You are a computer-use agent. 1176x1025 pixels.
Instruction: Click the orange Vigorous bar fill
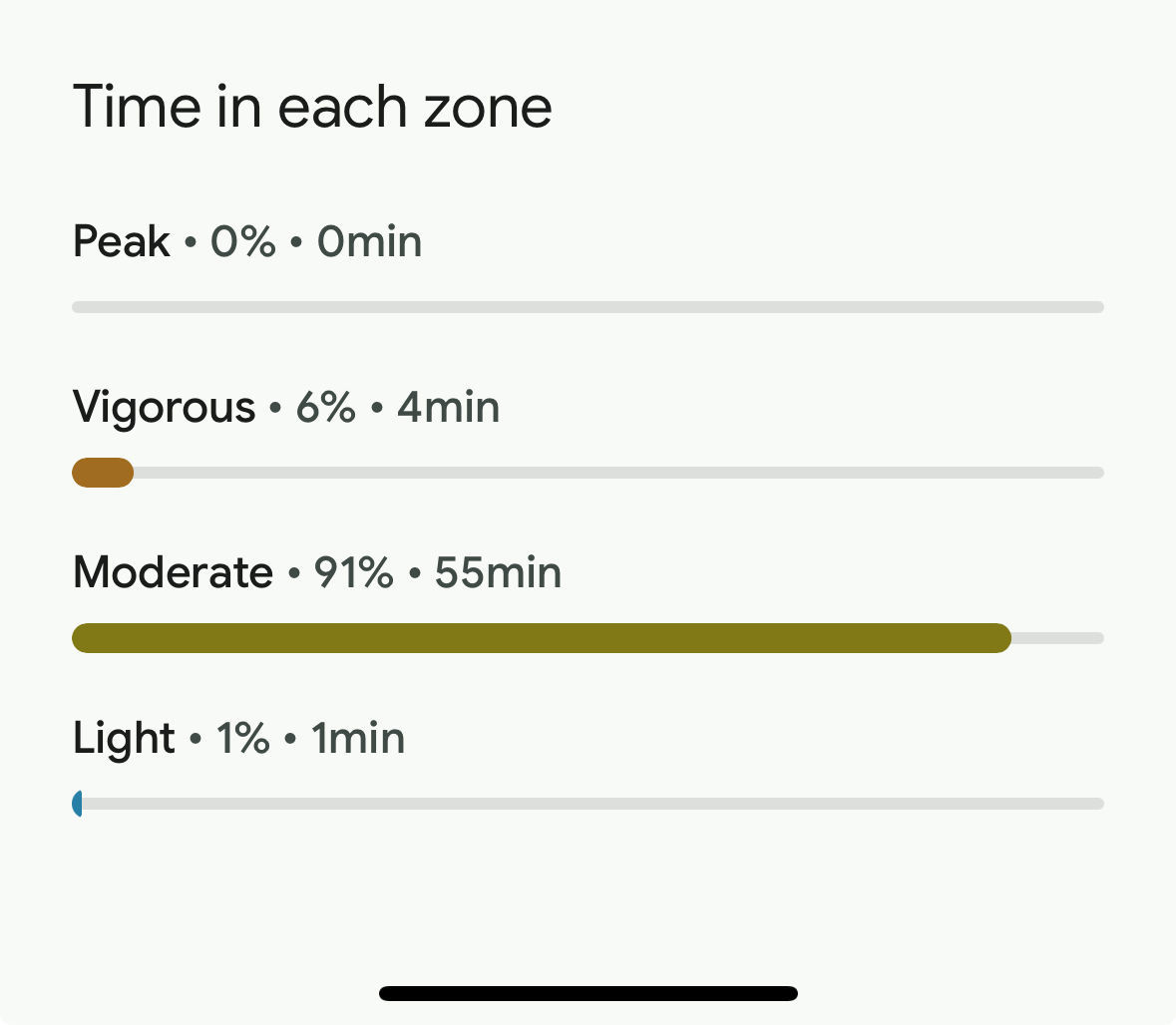click(x=103, y=473)
